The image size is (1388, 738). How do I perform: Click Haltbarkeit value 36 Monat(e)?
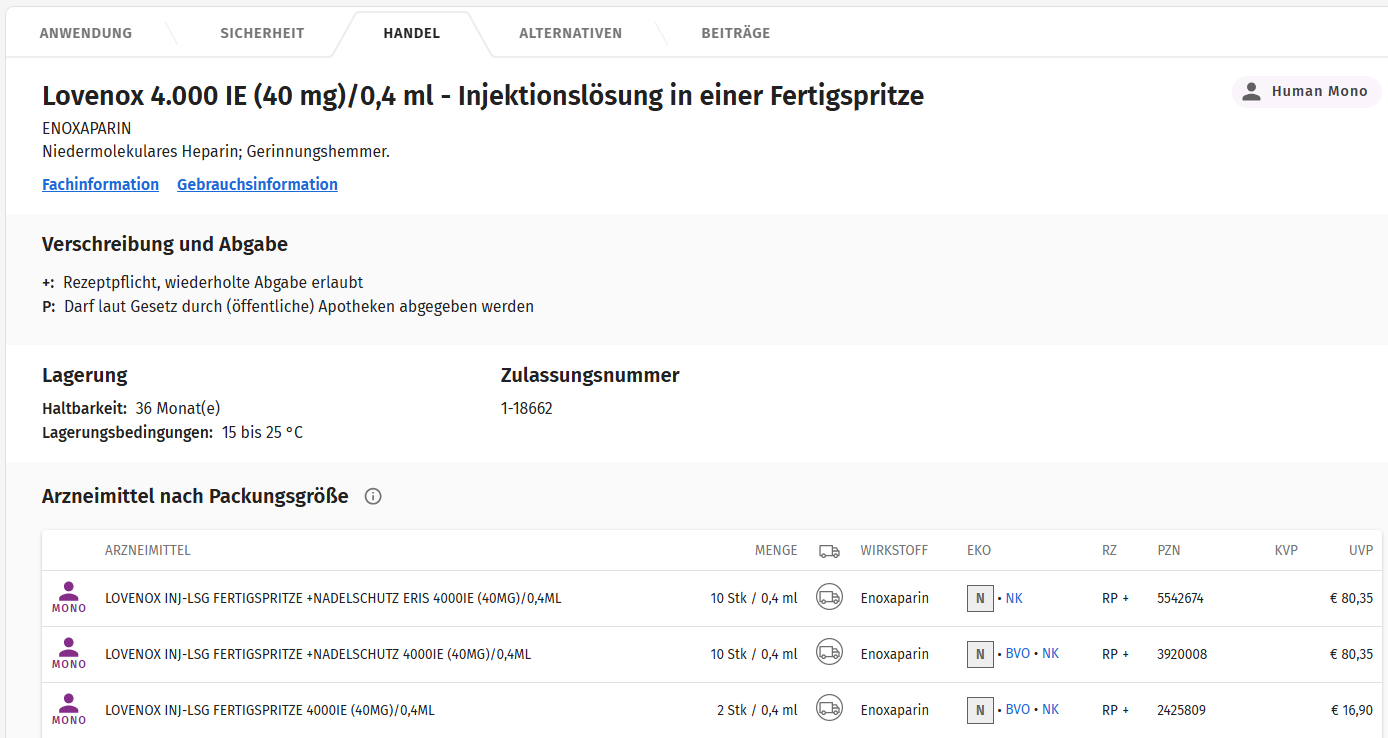point(178,408)
